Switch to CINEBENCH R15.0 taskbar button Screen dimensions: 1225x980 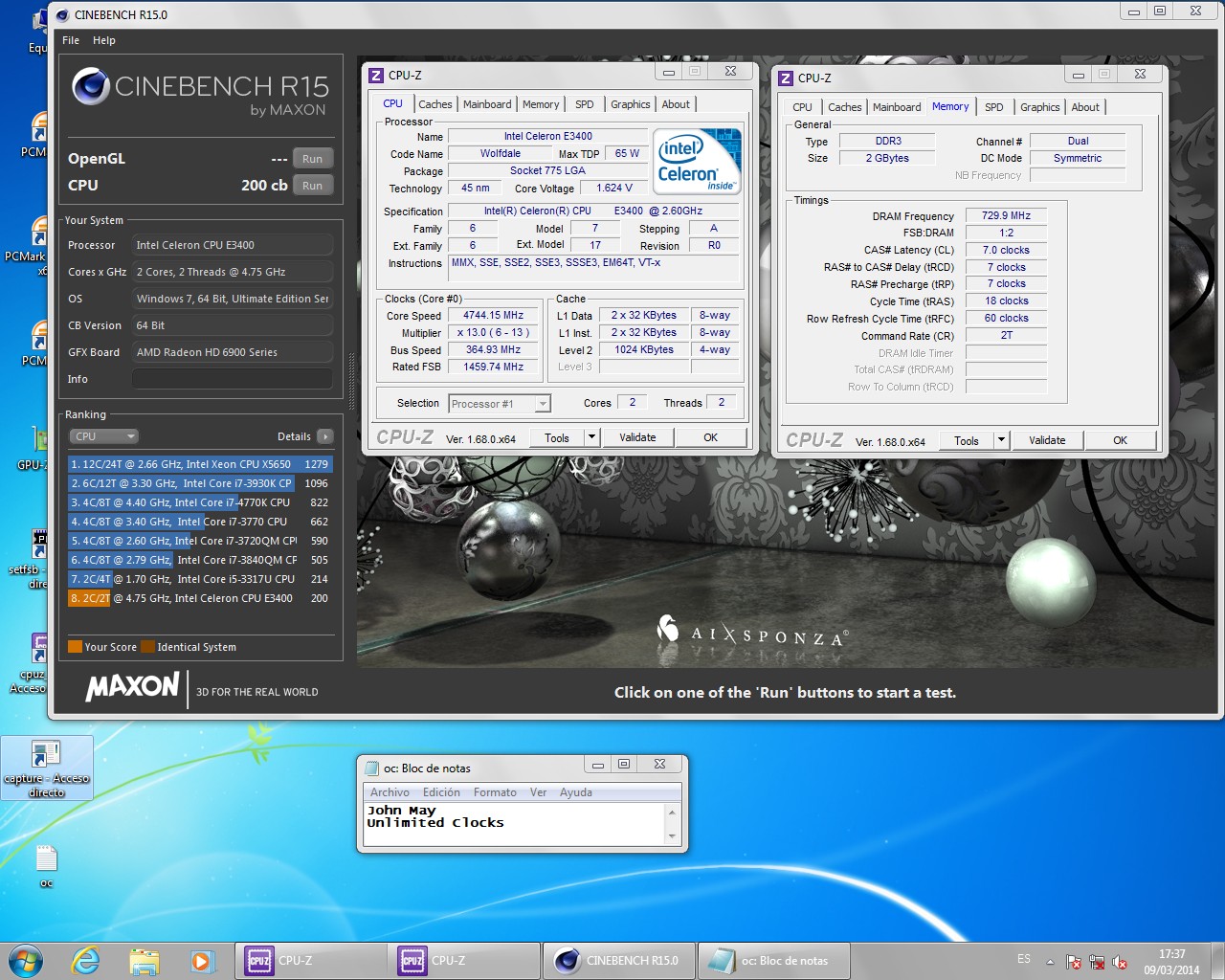pyautogui.click(x=619, y=960)
